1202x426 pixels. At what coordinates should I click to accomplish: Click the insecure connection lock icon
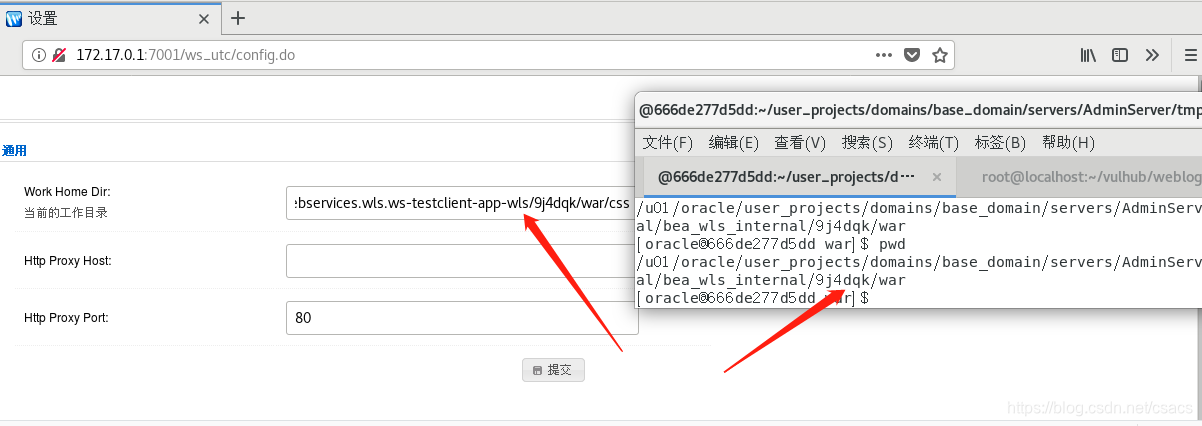tap(59, 55)
